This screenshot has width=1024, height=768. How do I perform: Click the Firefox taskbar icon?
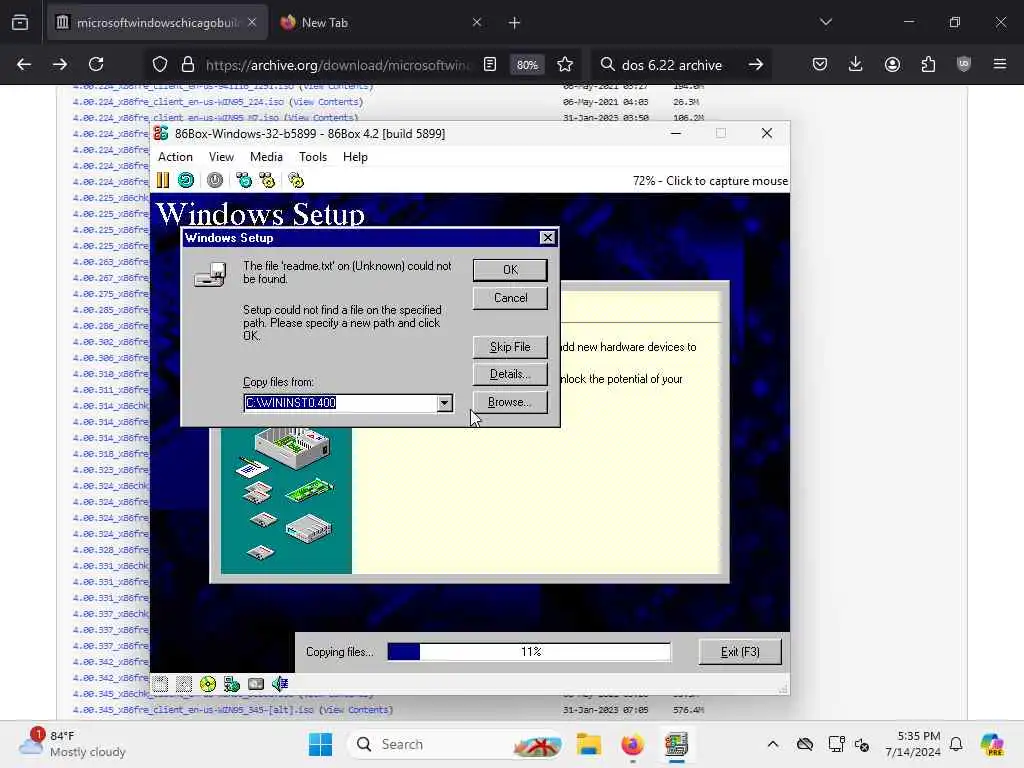tap(632, 744)
